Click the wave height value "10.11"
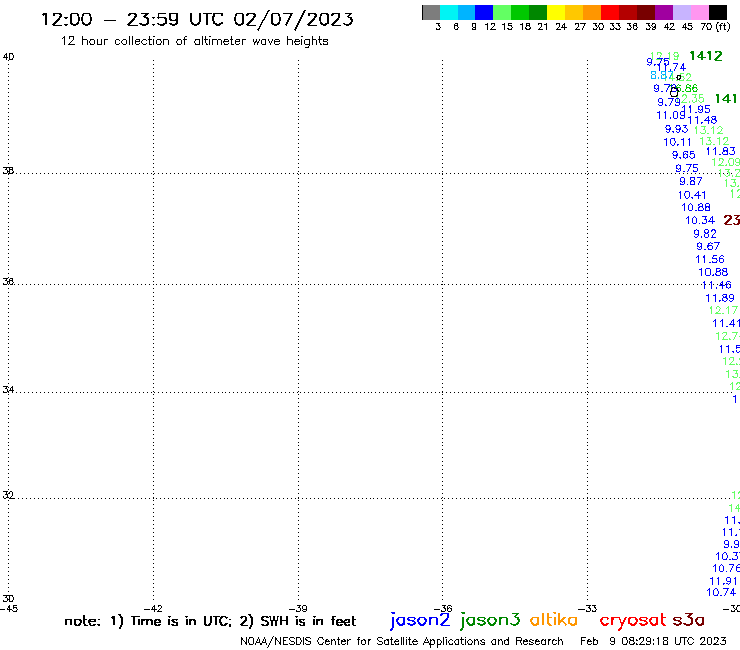The height and width of the screenshot is (650, 740). click(x=677, y=142)
